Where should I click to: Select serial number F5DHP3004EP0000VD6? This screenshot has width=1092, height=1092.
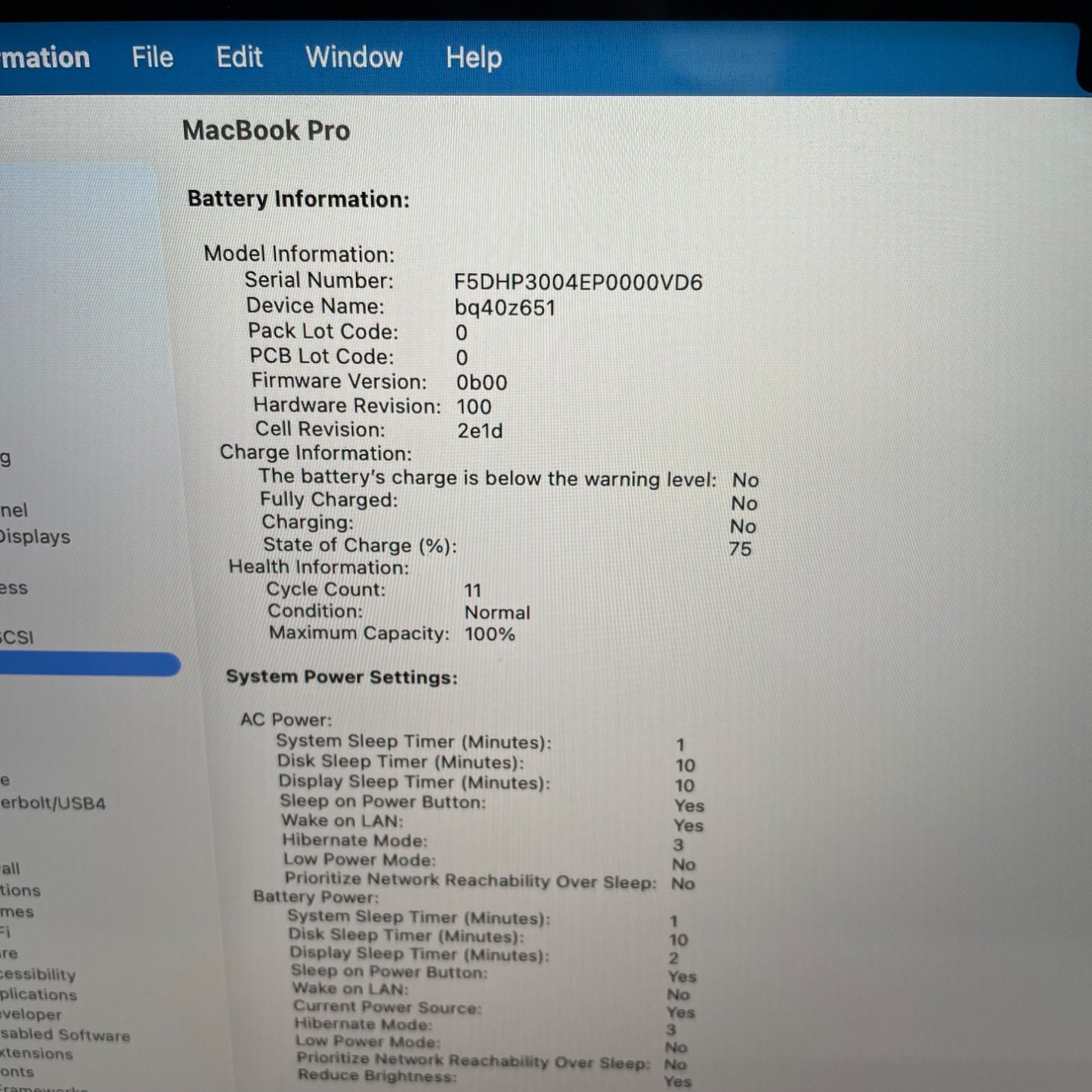tap(578, 283)
